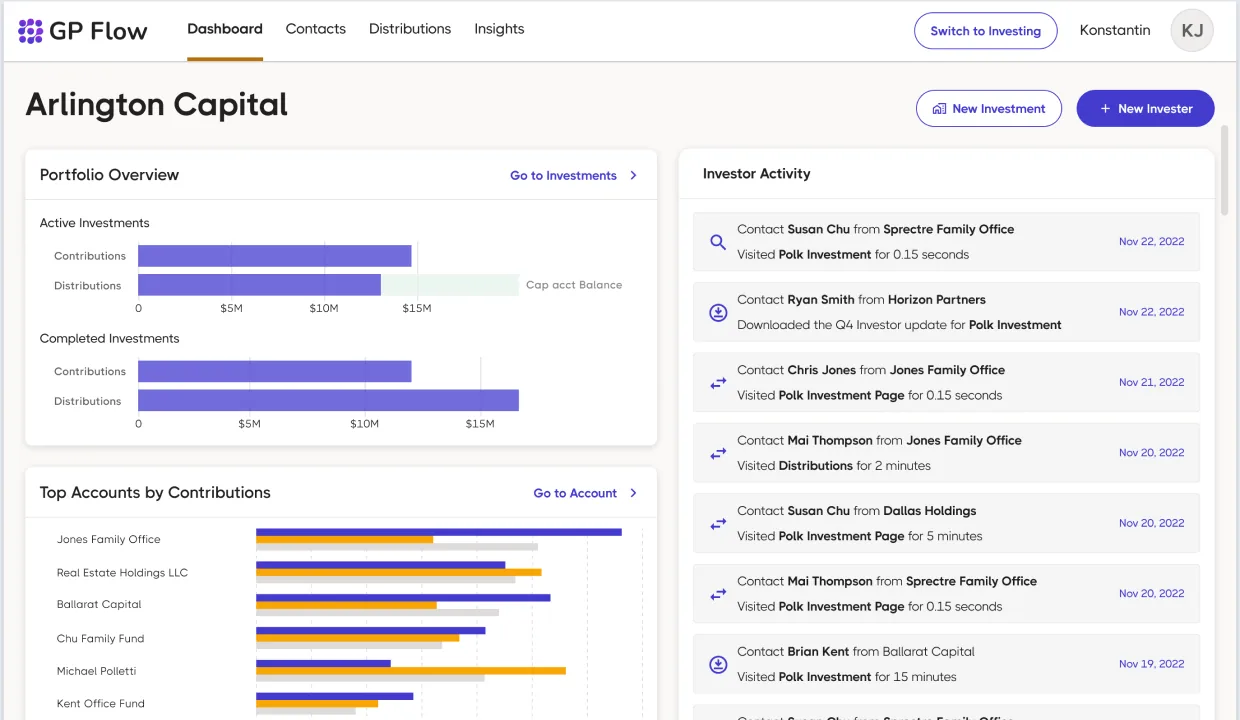
Task: Click the orange bar for Michael Polletti
Action: [411, 671]
